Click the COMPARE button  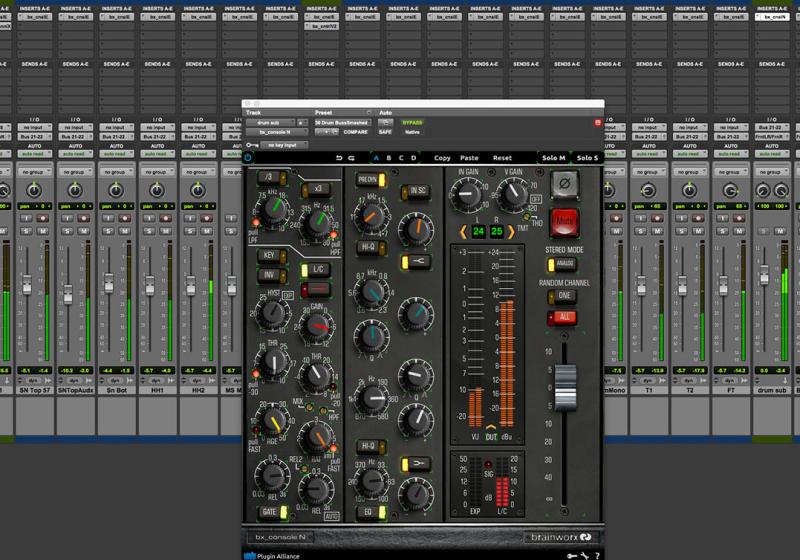[356, 132]
